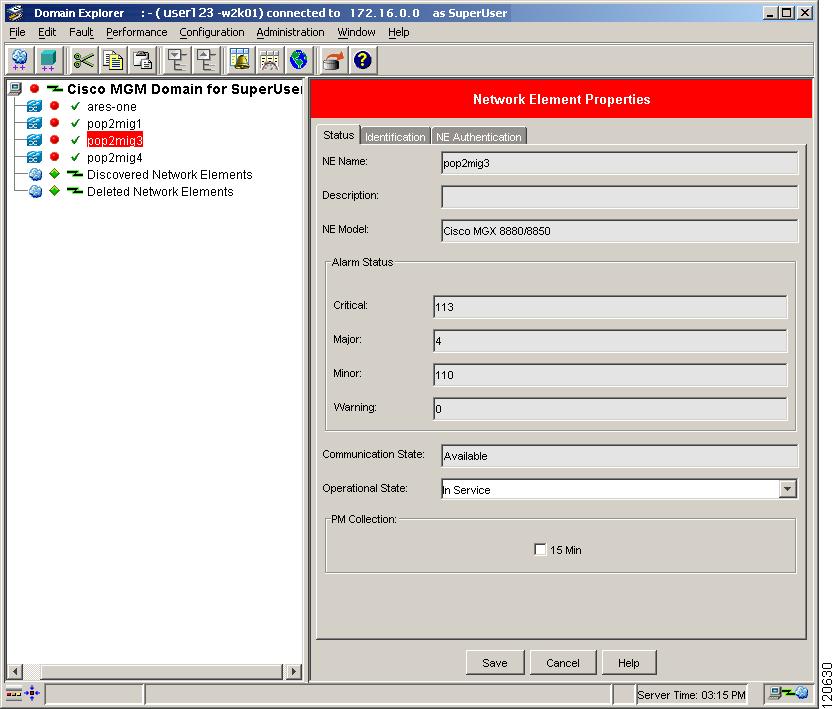835x709 pixels.
Task: Click the add network element cube icon
Action: (x=48, y=60)
